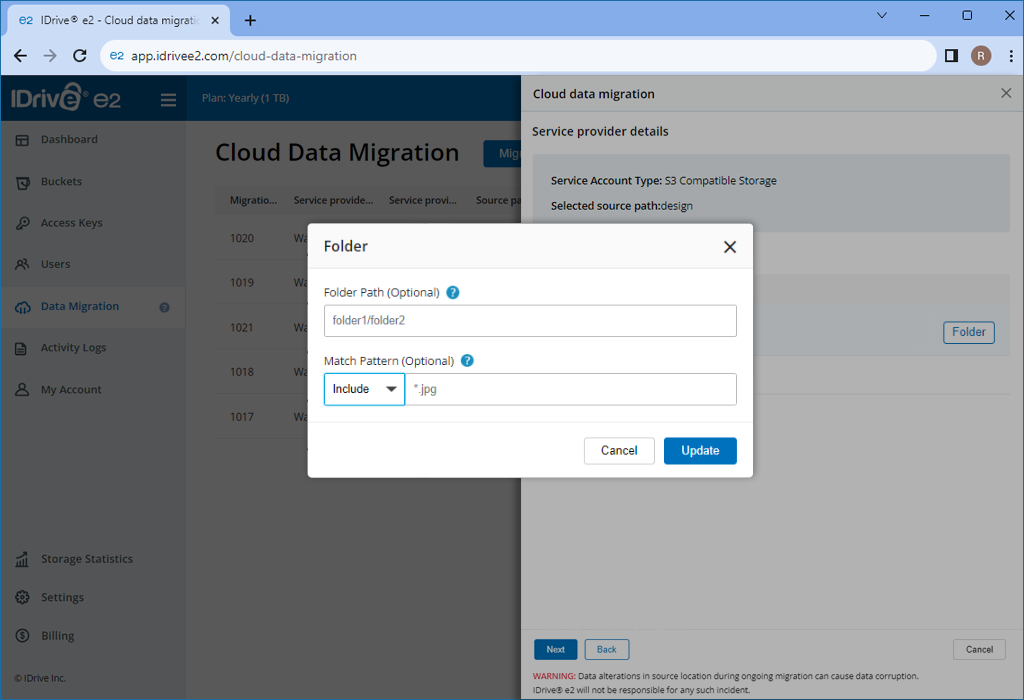Viewport: 1024px width, 700px height.
Task: Click the Migratio... column header
Action: (x=253, y=200)
